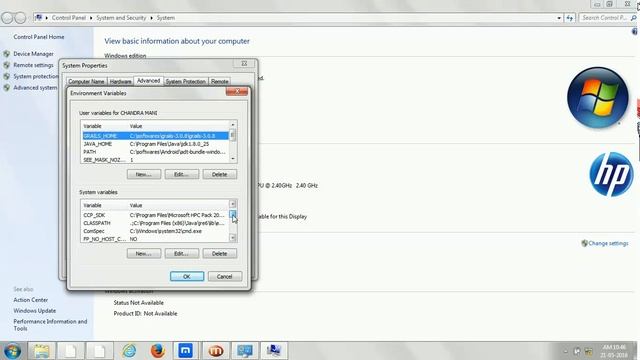Launch Firefox from the taskbar
640x360 pixels.
coord(158,351)
